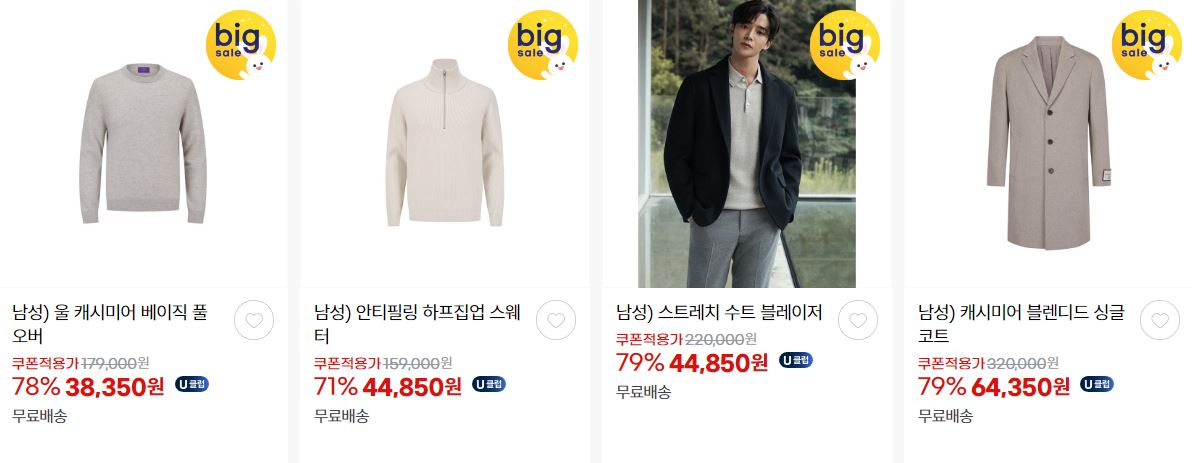1192x463 pixels.
Task: Click big sale badge on blazer photo
Action: (845, 45)
